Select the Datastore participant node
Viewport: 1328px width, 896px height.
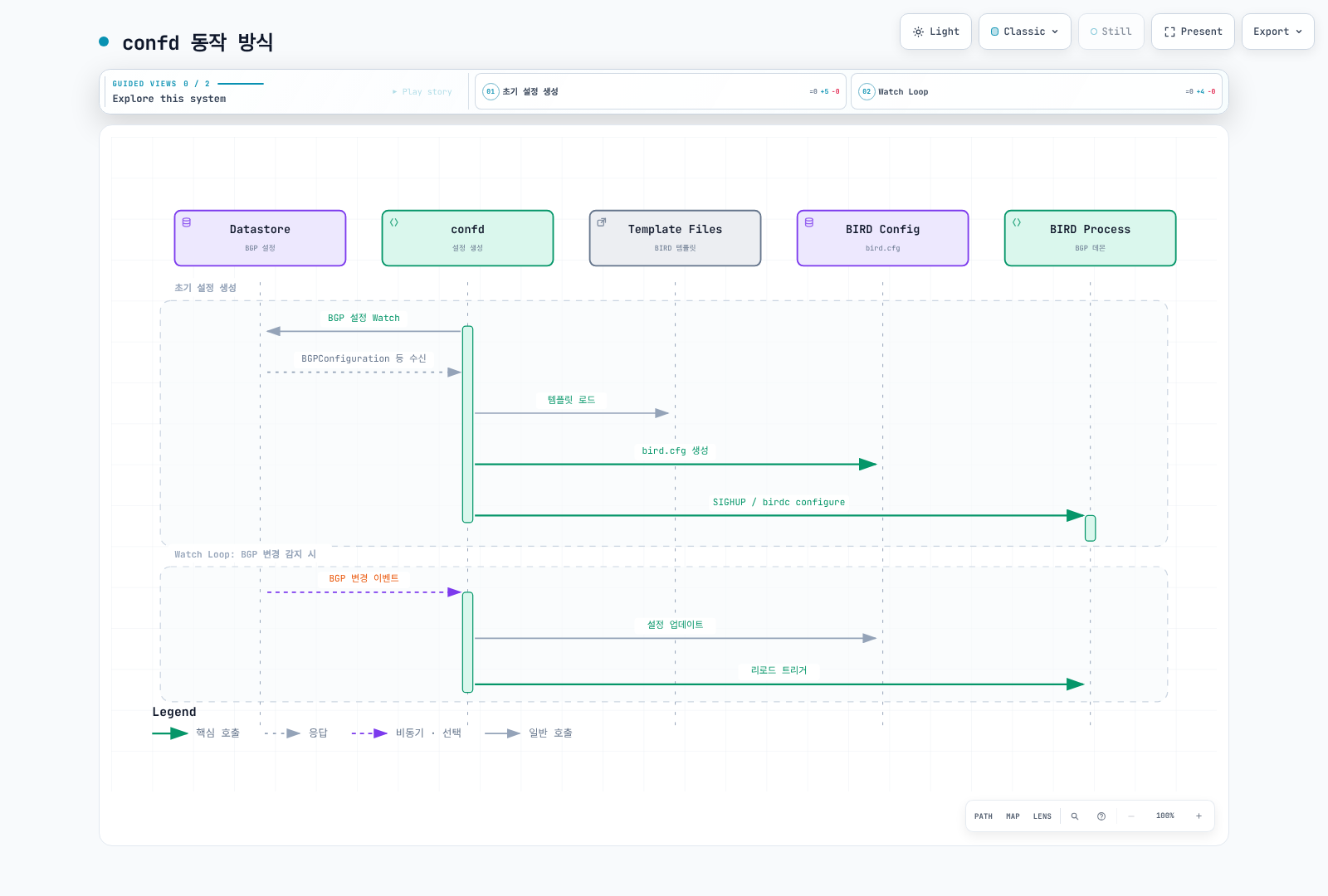(260, 238)
